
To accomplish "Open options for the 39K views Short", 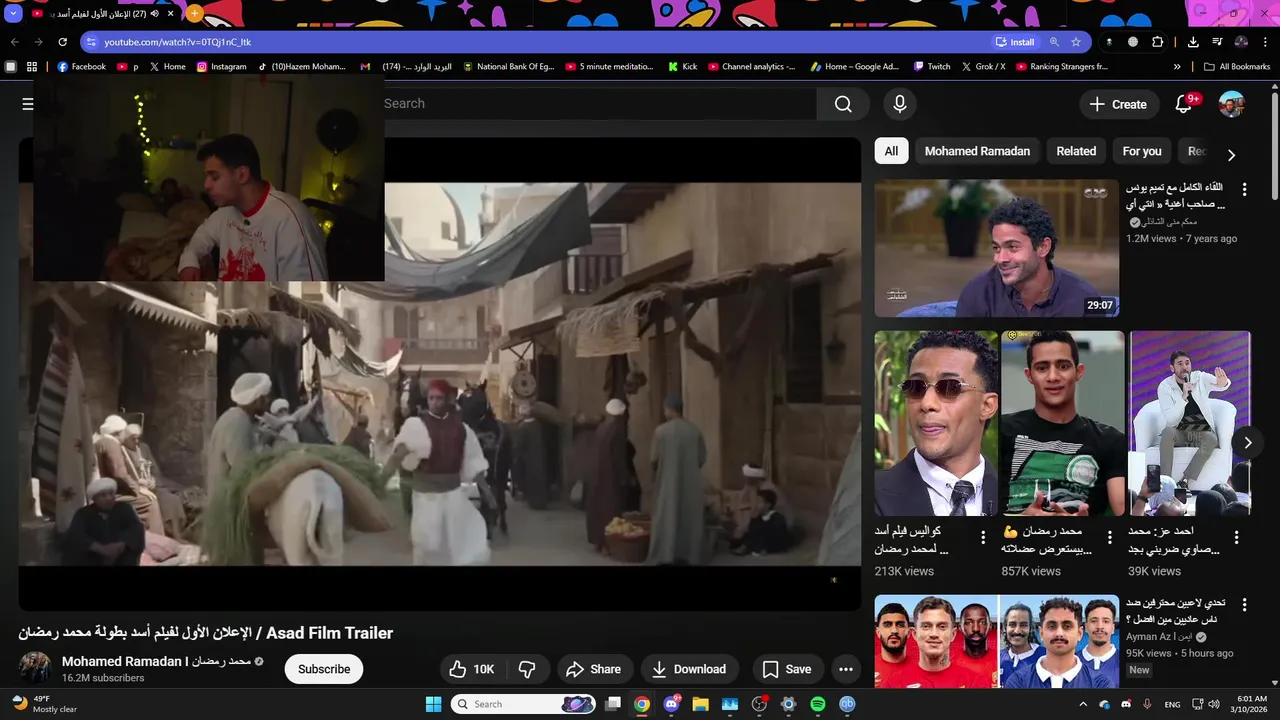I will [x=1236, y=538].
